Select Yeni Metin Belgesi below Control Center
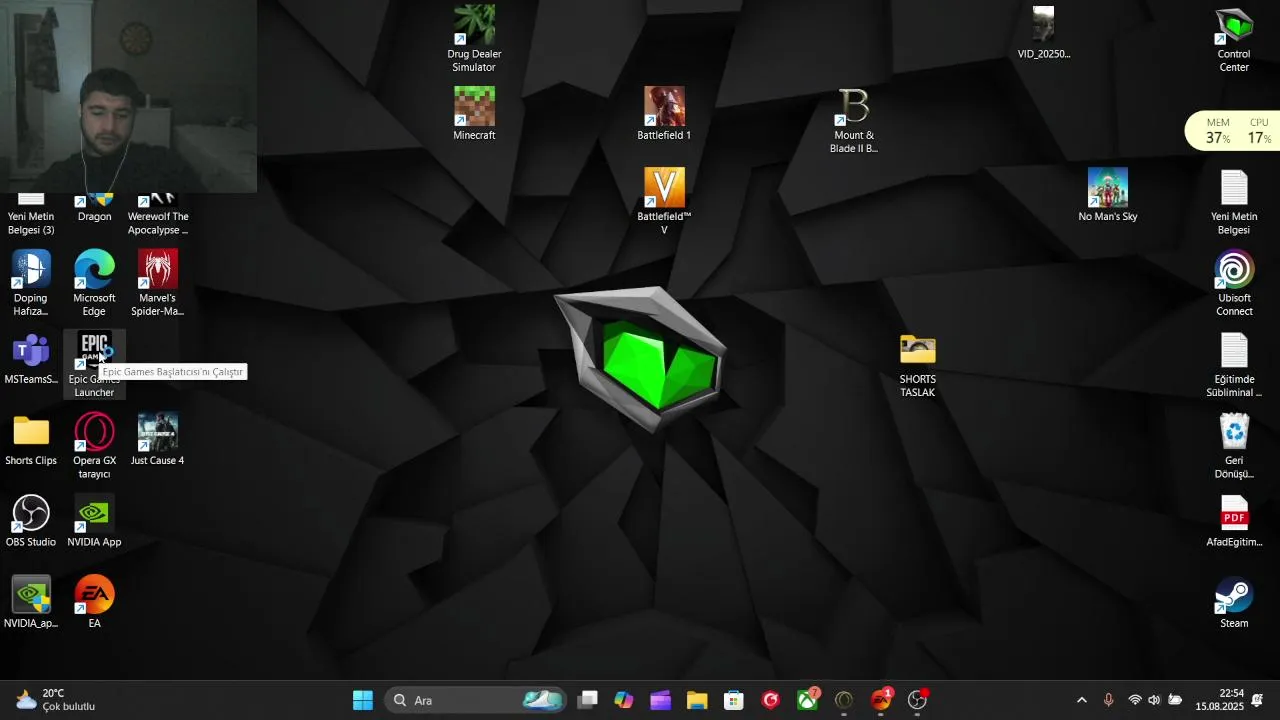 (x=1234, y=201)
